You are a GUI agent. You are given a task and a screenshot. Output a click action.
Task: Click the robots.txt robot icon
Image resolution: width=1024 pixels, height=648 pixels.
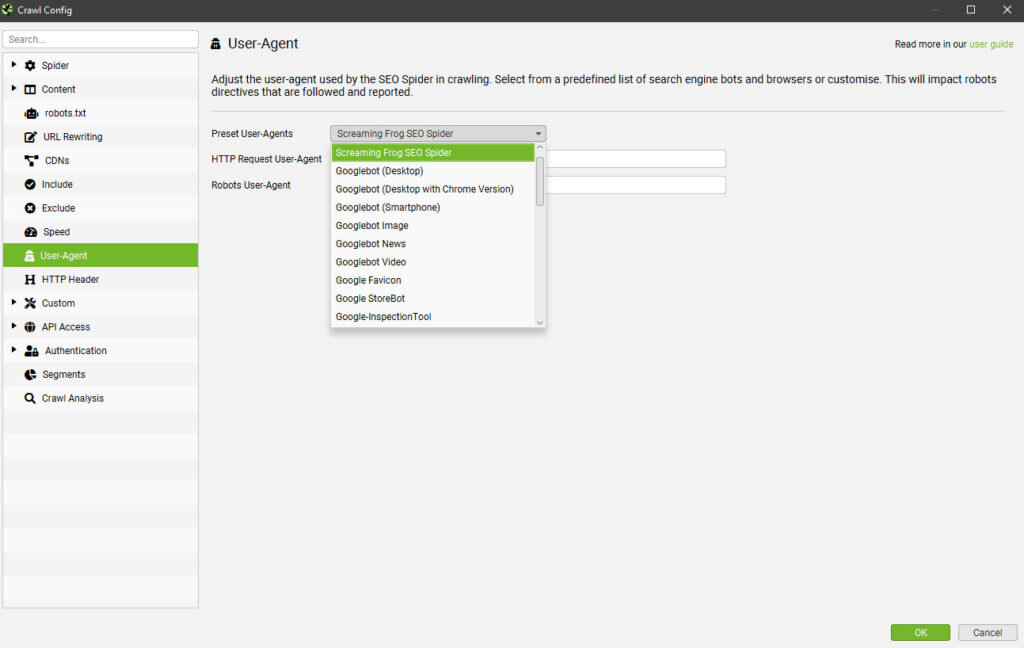pyautogui.click(x=31, y=113)
